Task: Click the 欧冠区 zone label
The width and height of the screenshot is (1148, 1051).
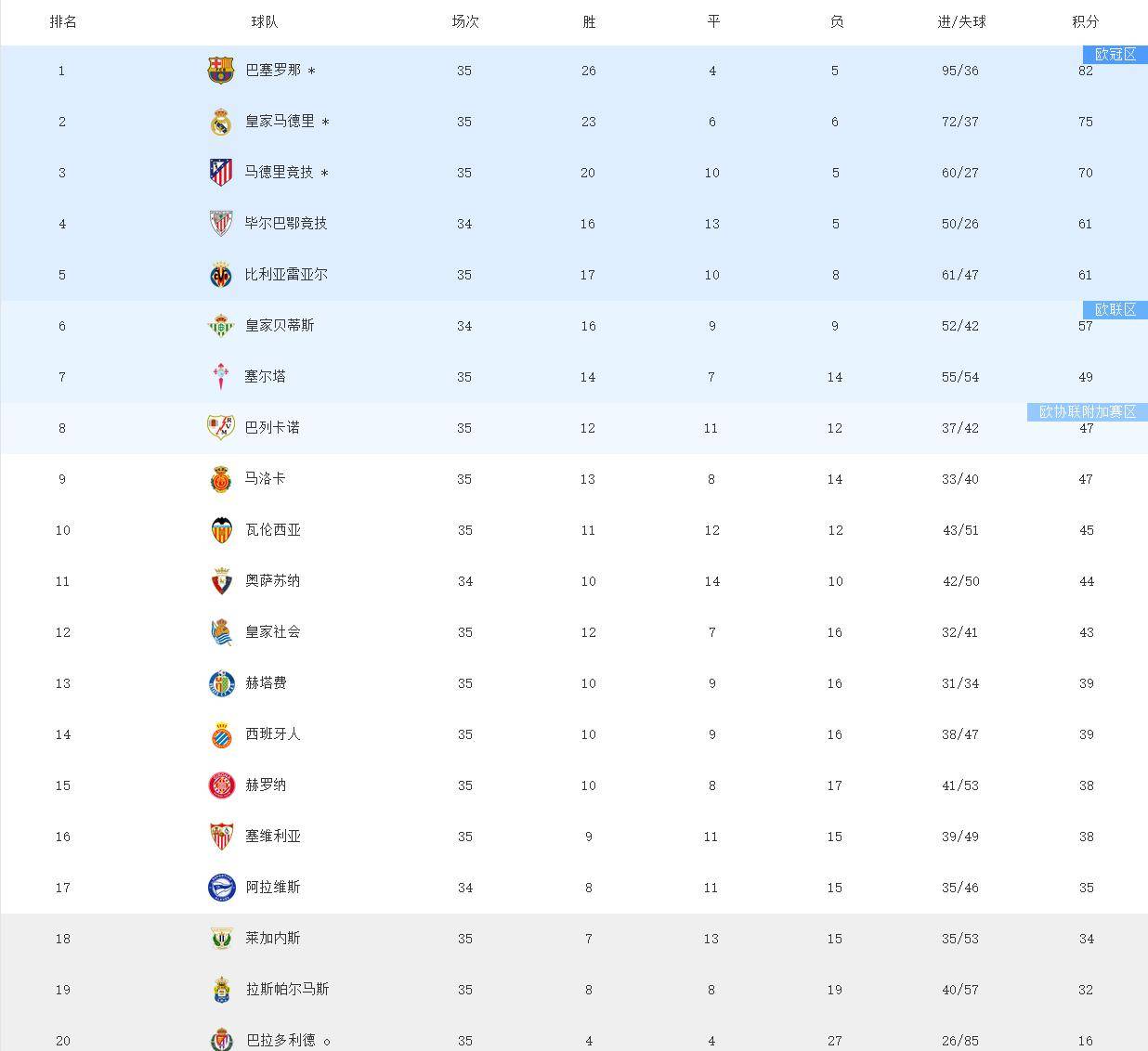Action: click(1115, 55)
